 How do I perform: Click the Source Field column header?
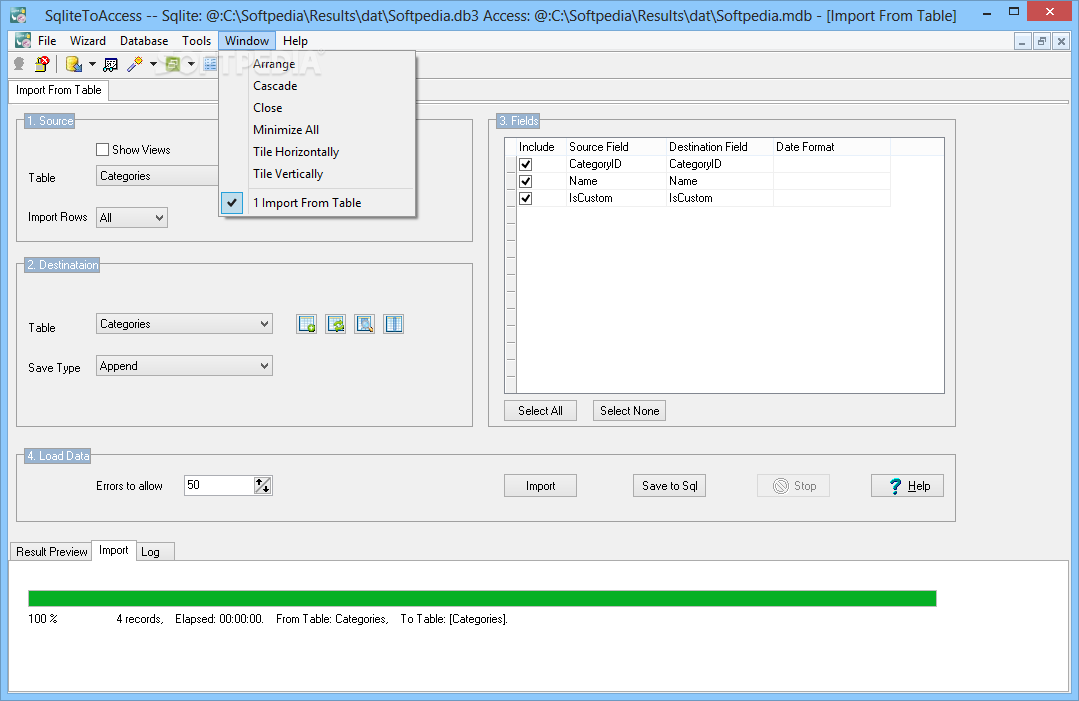tap(616, 147)
